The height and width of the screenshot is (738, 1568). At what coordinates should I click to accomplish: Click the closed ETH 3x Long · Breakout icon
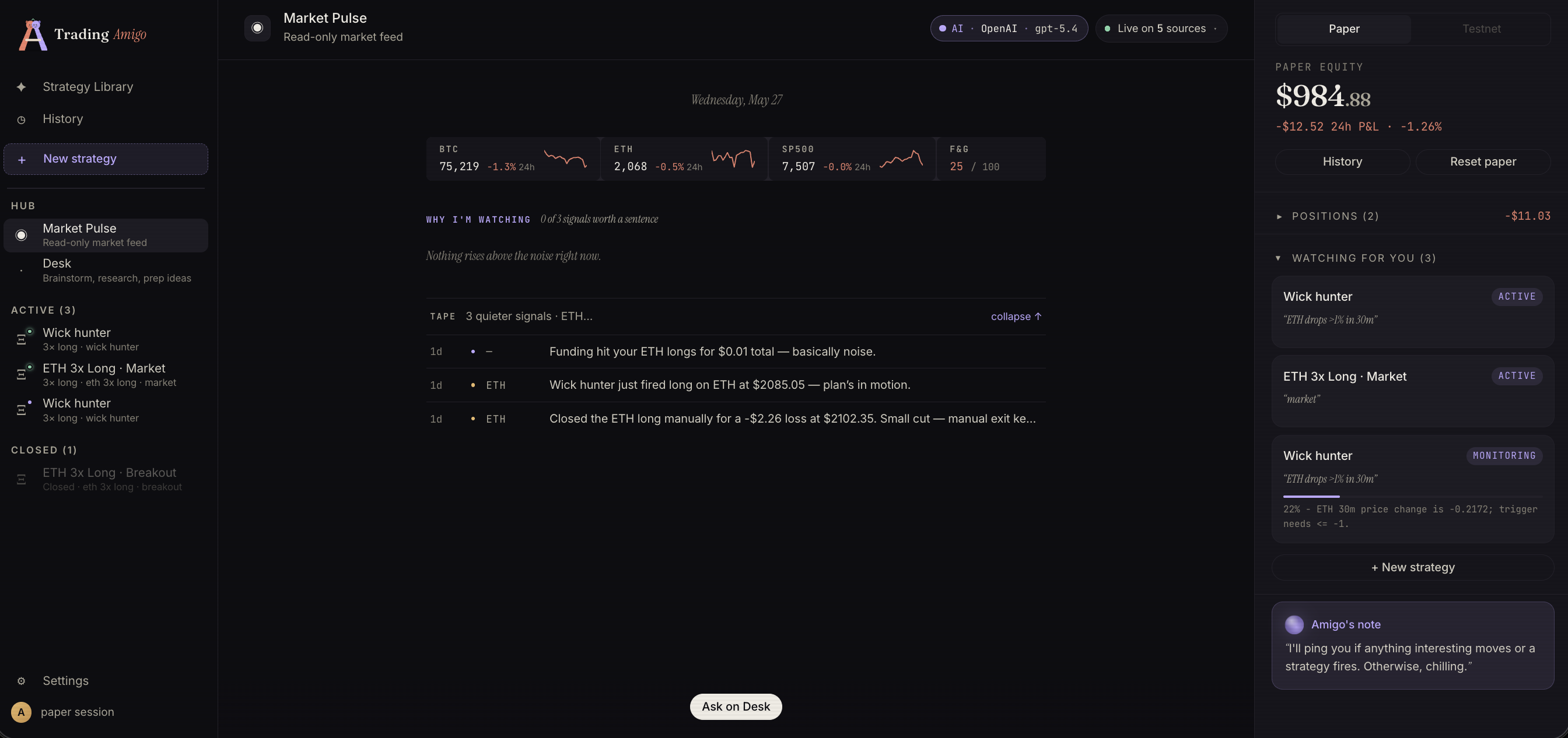click(x=22, y=479)
